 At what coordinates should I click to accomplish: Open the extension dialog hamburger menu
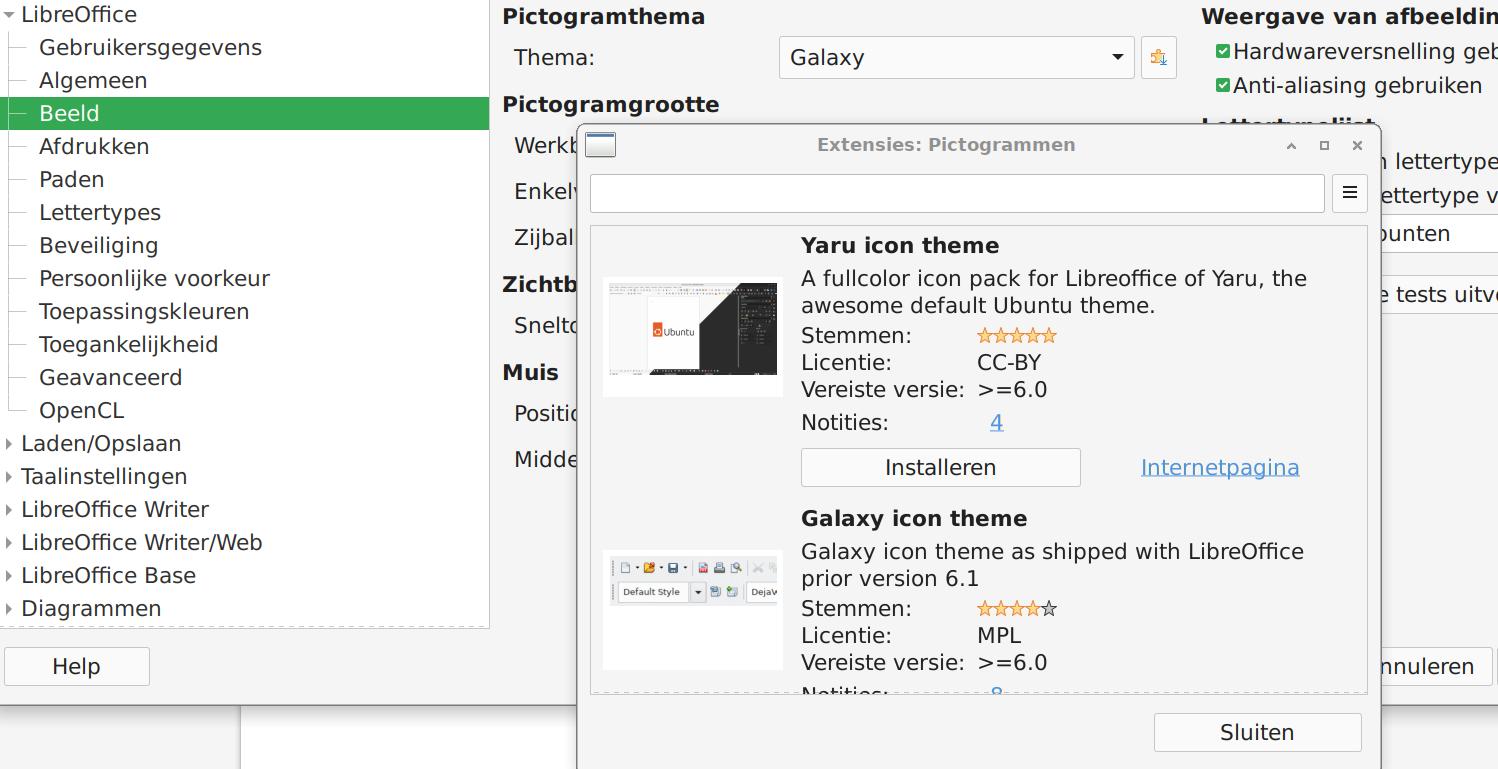tap(1349, 193)
